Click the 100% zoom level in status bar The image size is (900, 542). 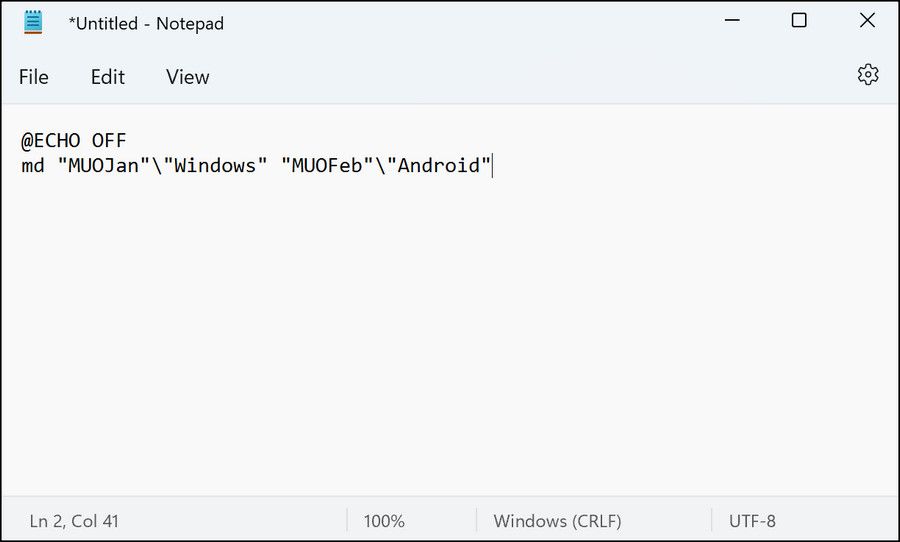(x=384, y=521)
